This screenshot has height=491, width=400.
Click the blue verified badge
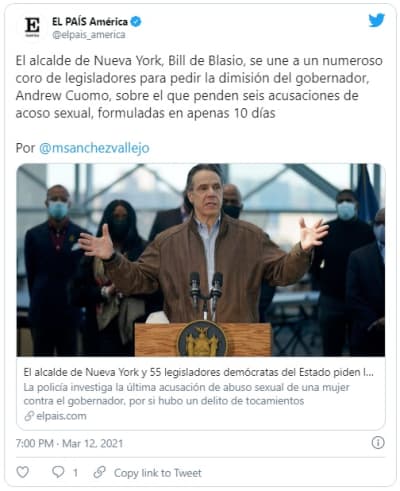(136, 22)
